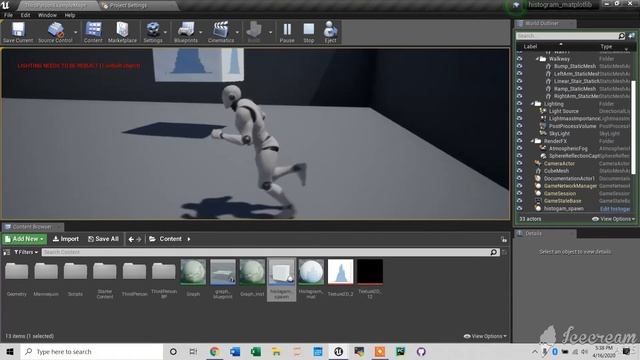Launch the Marketplace from the toolbar

122,32
